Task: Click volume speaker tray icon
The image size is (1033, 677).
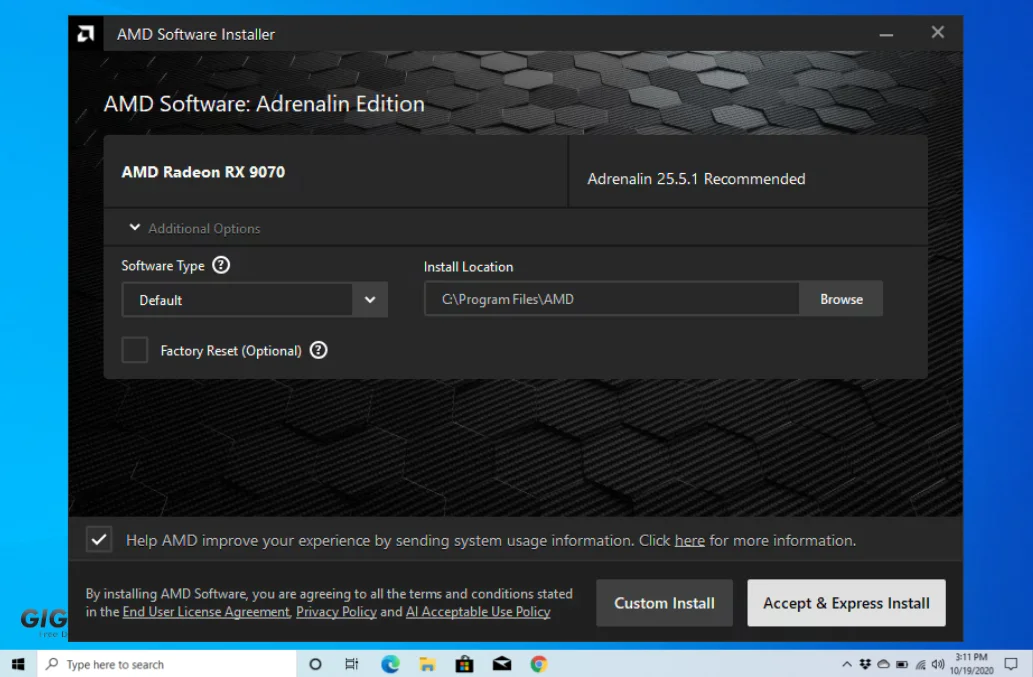Action: pos(938,664)
